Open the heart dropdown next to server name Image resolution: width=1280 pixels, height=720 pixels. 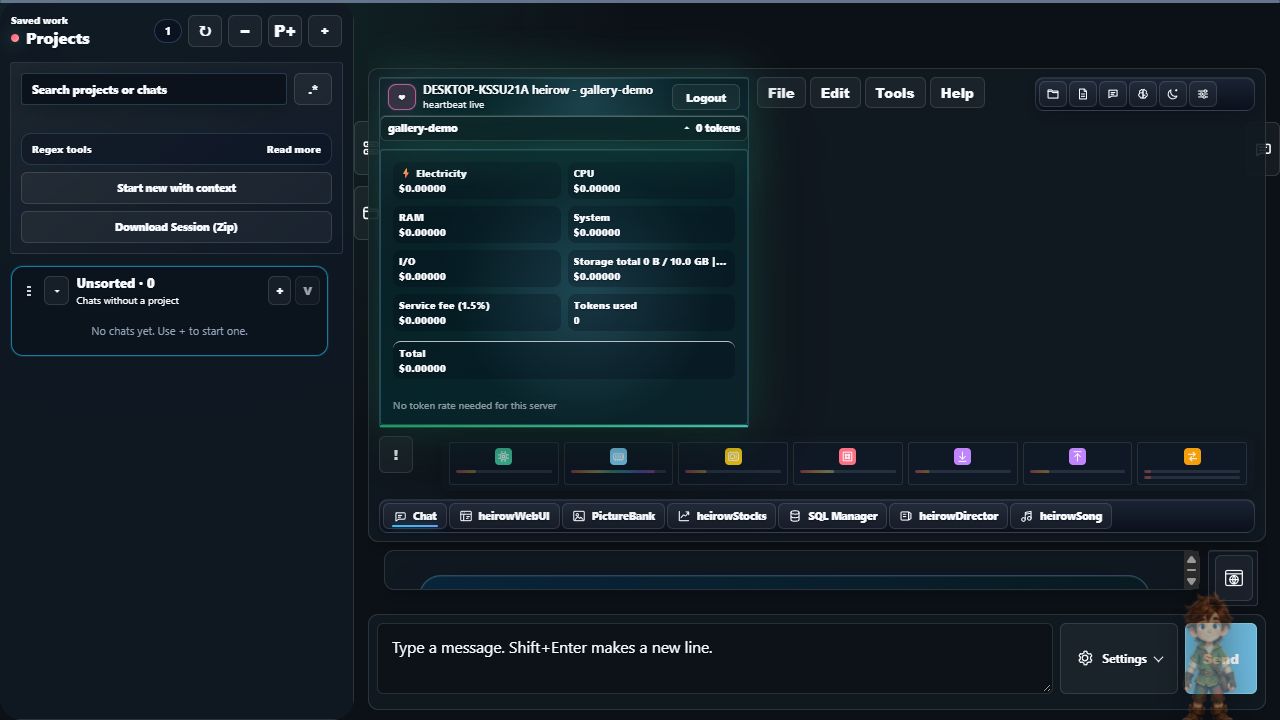pyautogui.click(x=402, y=97)
